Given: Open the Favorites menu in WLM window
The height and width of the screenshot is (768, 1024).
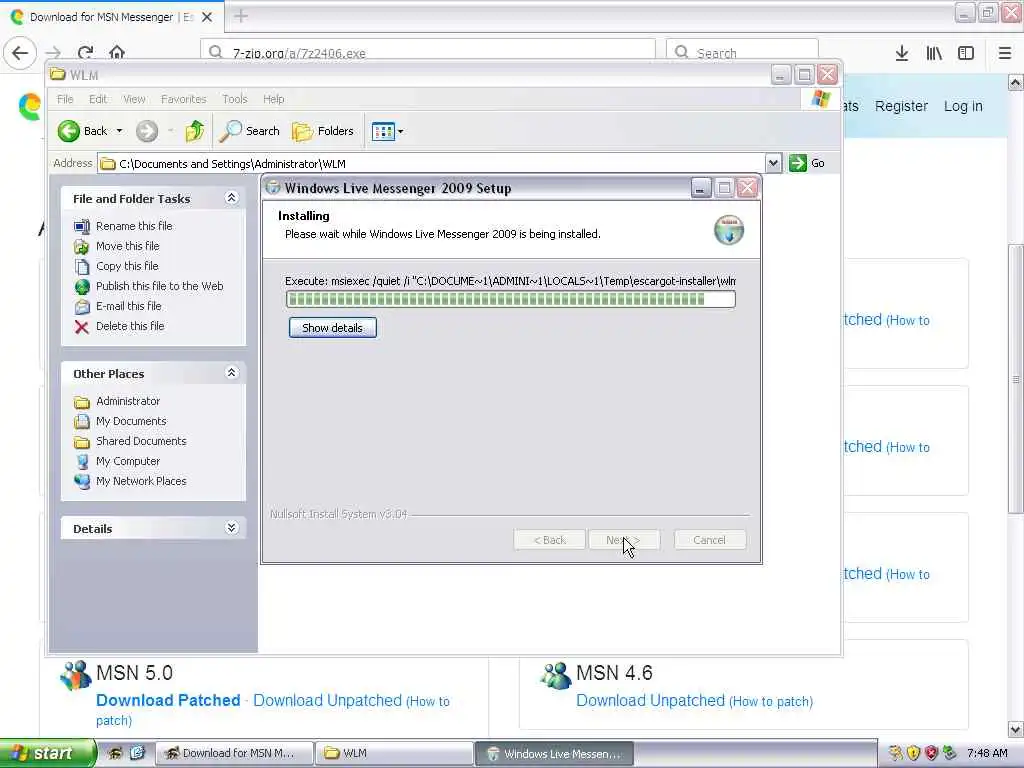Looking at the screenshot, I should (184, 99).
